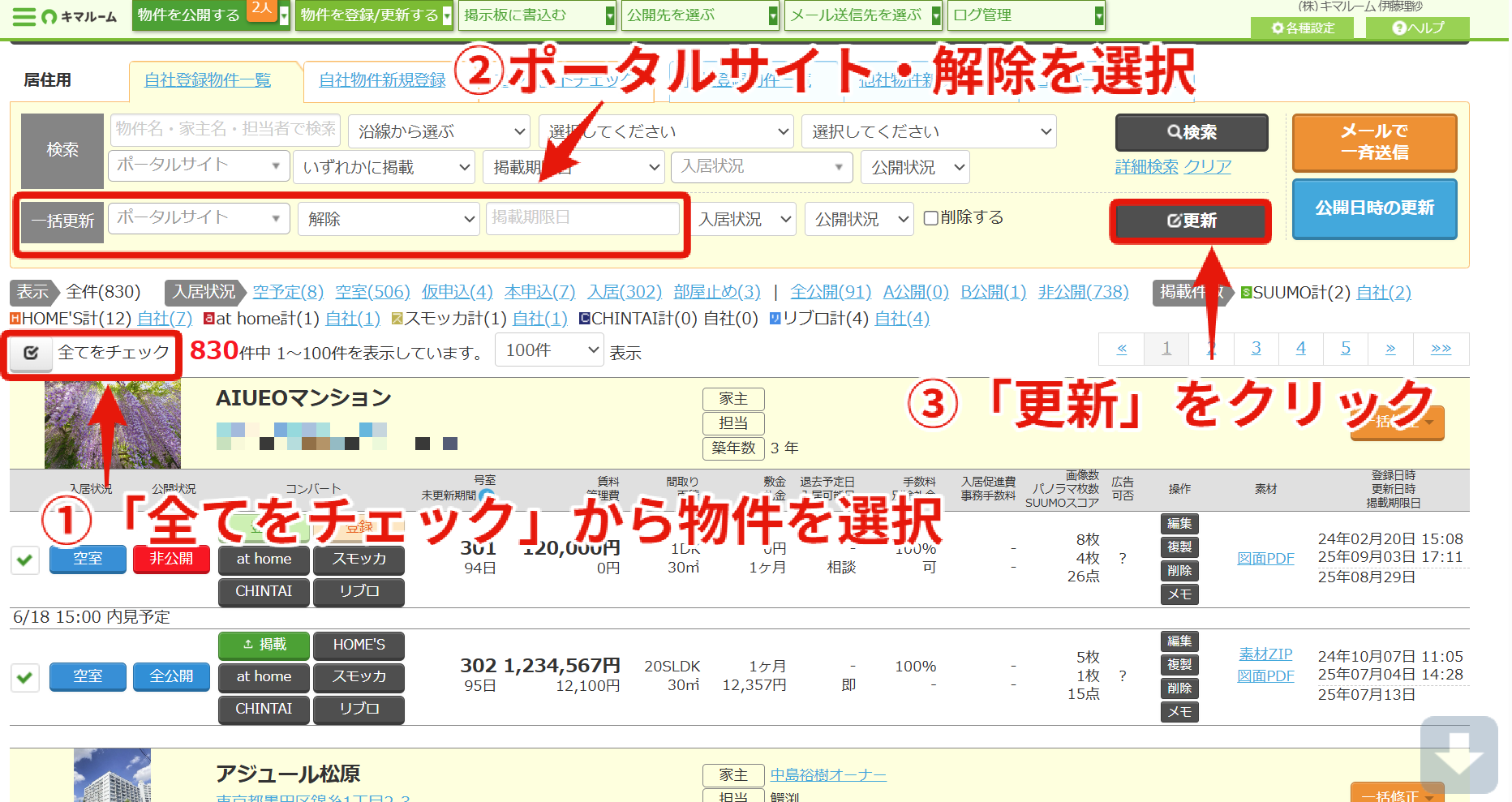Open the 解除 bulk update dropdown
Screen dimensions: 1512x802
click(389, 219)
